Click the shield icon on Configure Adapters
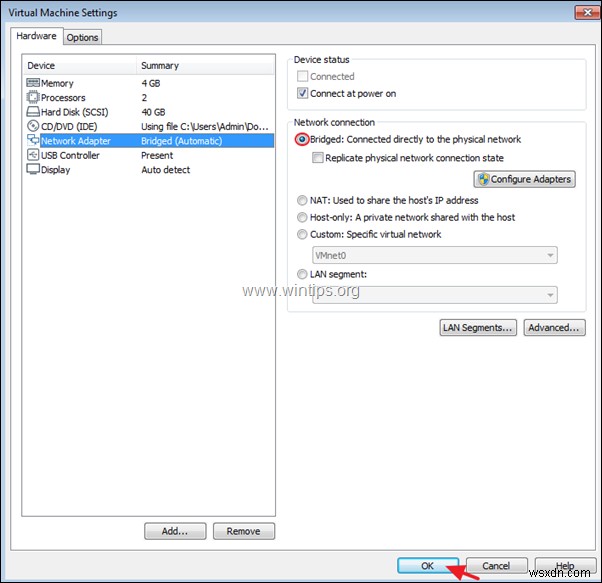 [484, 179]
